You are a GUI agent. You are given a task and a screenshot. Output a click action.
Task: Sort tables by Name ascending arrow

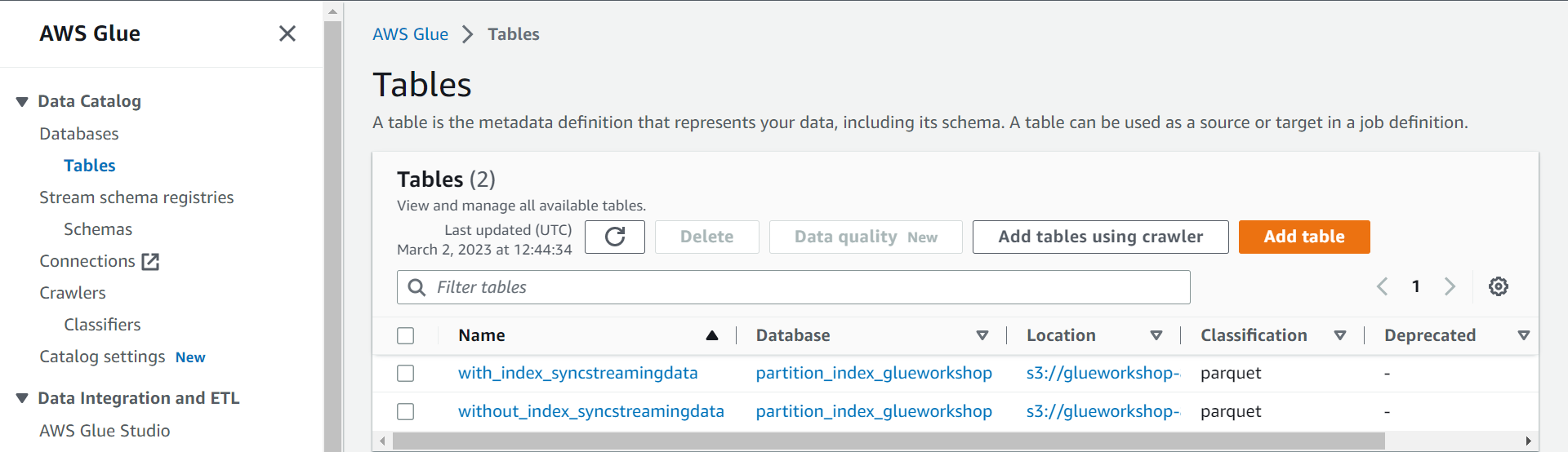712,335
